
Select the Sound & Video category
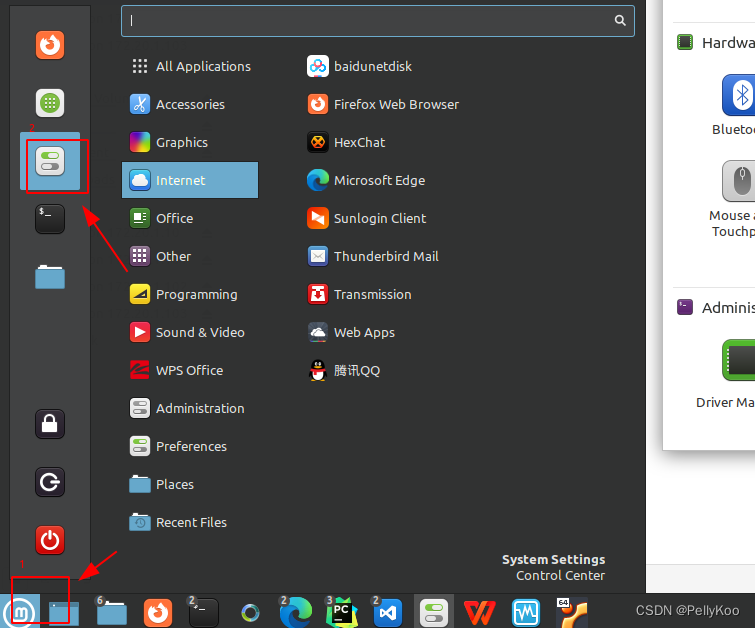[190, 332]
